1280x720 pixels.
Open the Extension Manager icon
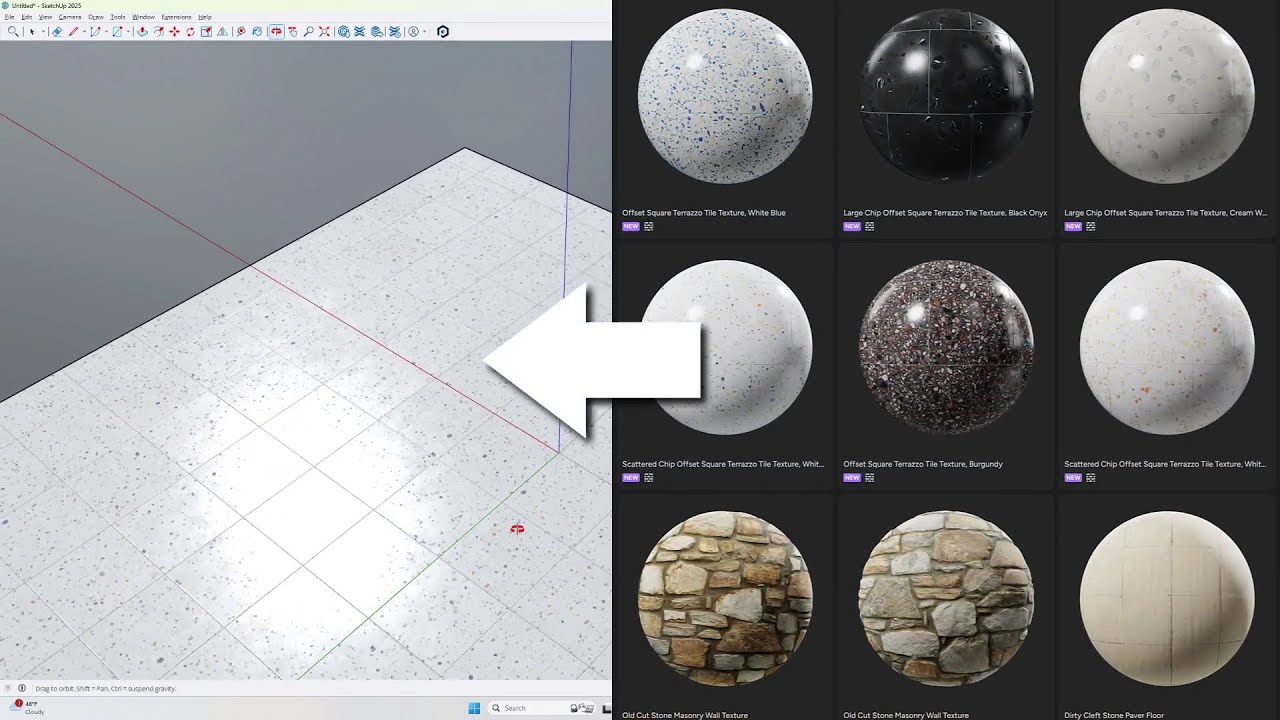(x=394, y=32)
